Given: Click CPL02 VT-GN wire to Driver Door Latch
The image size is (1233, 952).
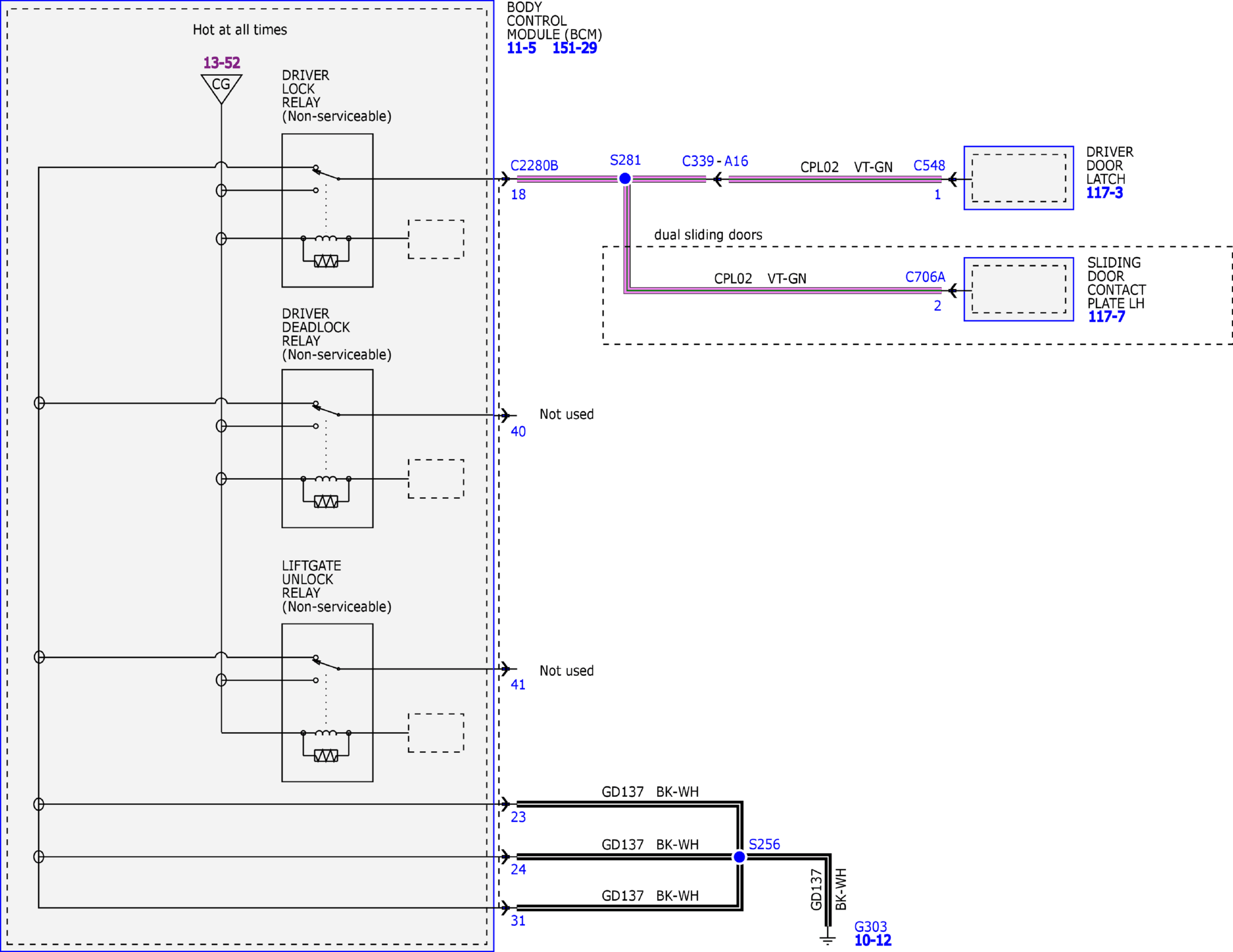Looking at the screenshot, I should coord(835,179).
